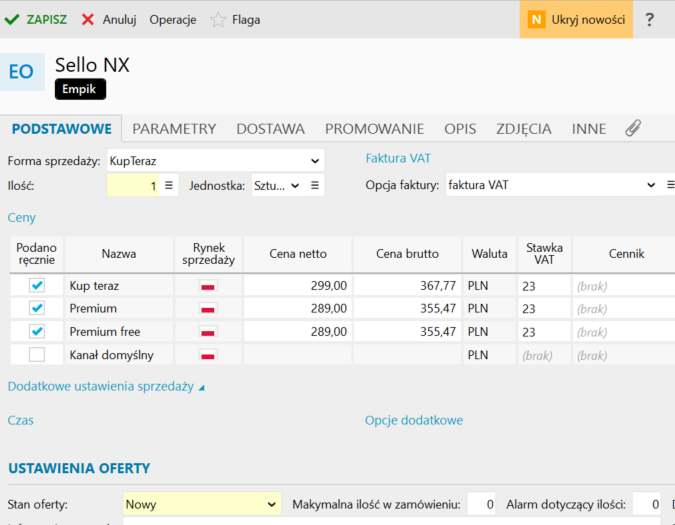Select the Premium free row name
675x525 pixels.
click(x=105, y=332)
